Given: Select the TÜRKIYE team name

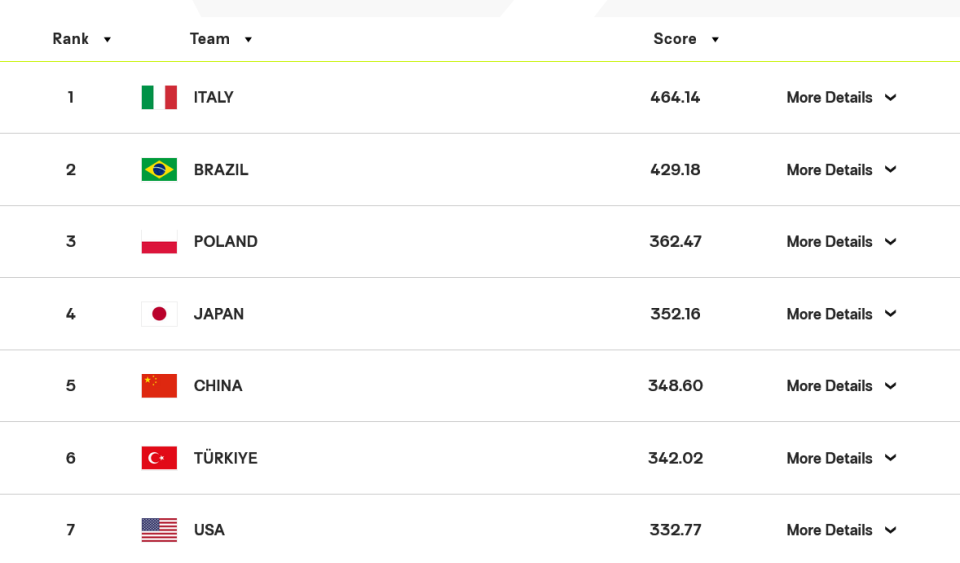Looking at the screenshot, I should click(225, 458).
